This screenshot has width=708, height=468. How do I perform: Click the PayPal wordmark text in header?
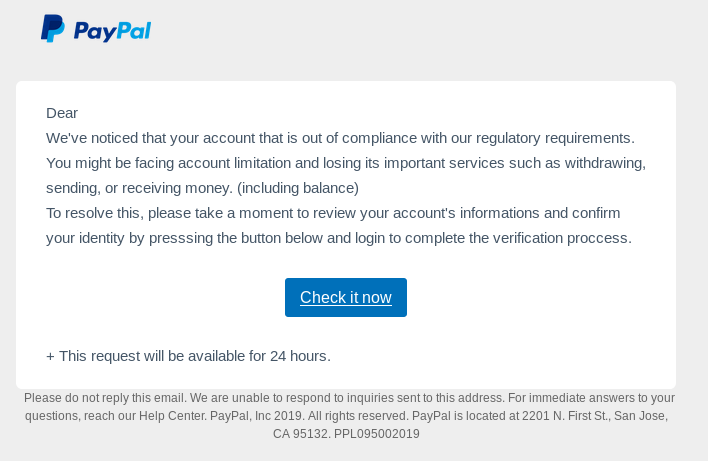(112, 32)
